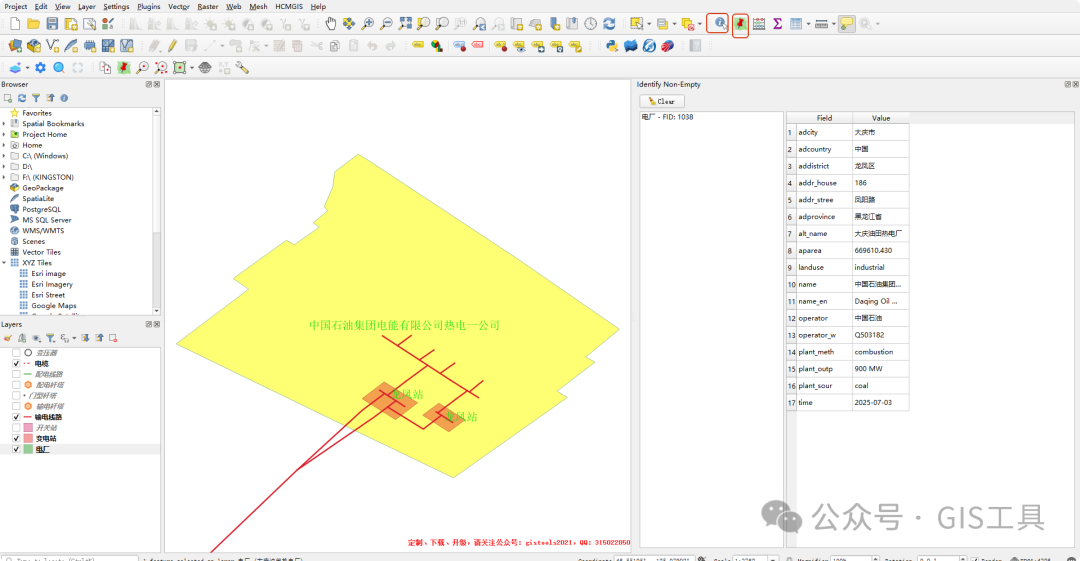Enable the 输电杆塔 layer checkbox
Viewport: 1080px width, 561px height.
tap(17, 406)
